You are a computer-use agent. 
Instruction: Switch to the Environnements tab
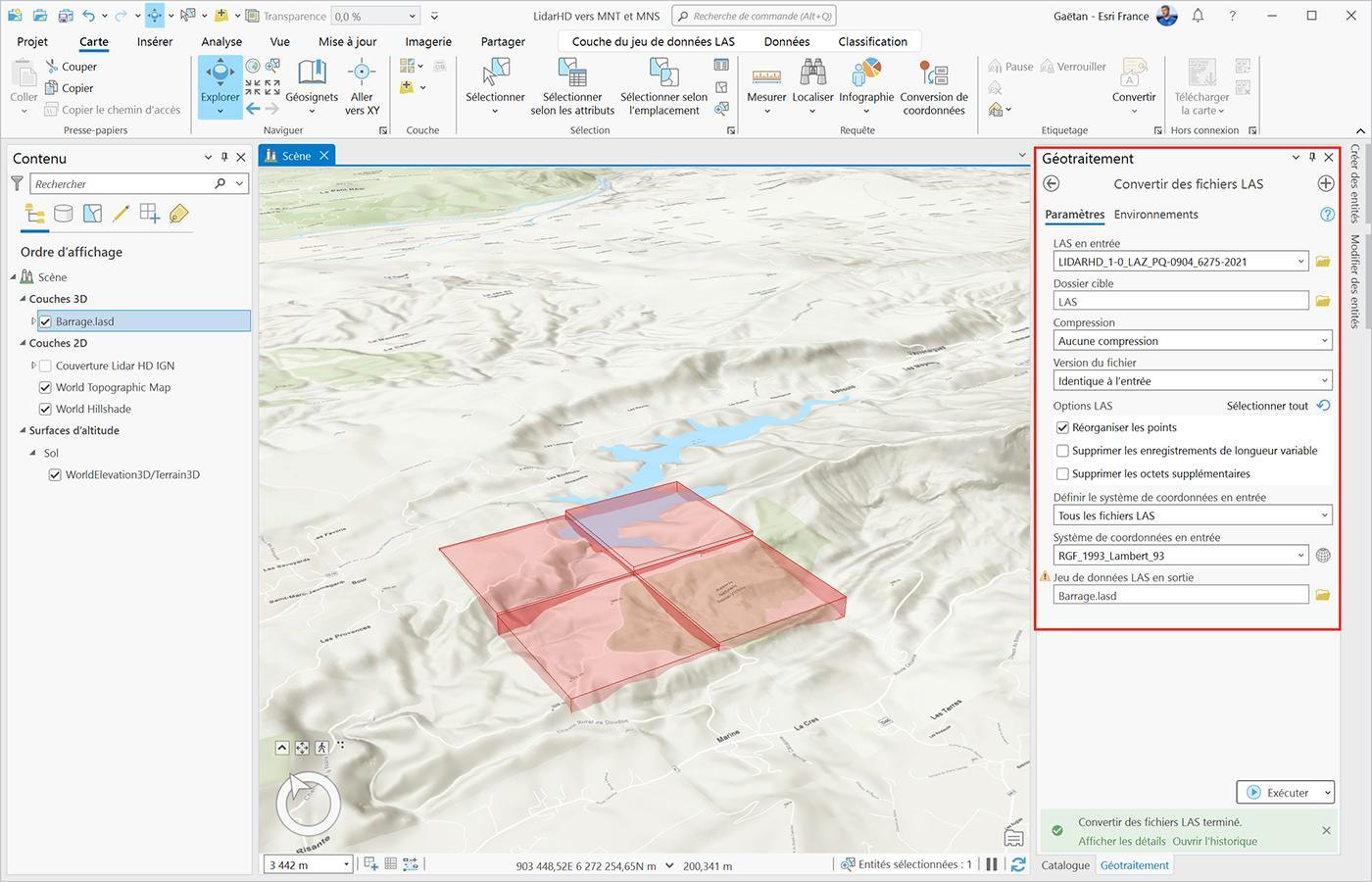pyautogui.click(x=1155, y=215)
